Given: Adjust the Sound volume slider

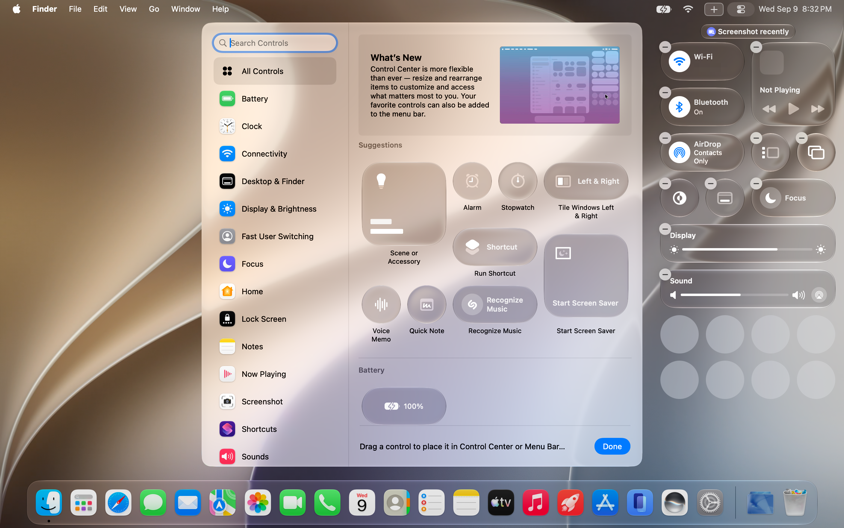Looking at the screenshot, I should 734,295.
